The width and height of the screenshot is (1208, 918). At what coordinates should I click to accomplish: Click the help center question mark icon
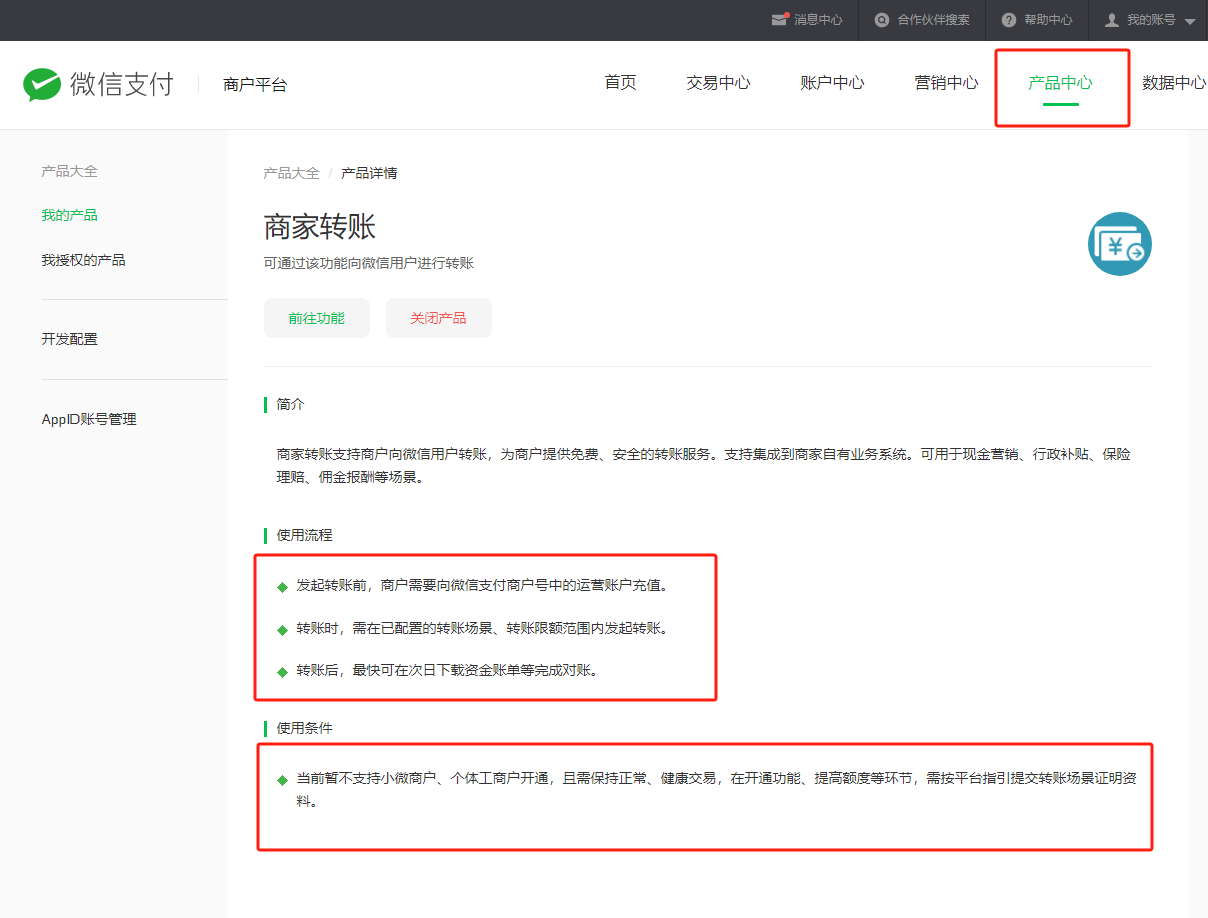[x=1009, y=20]
